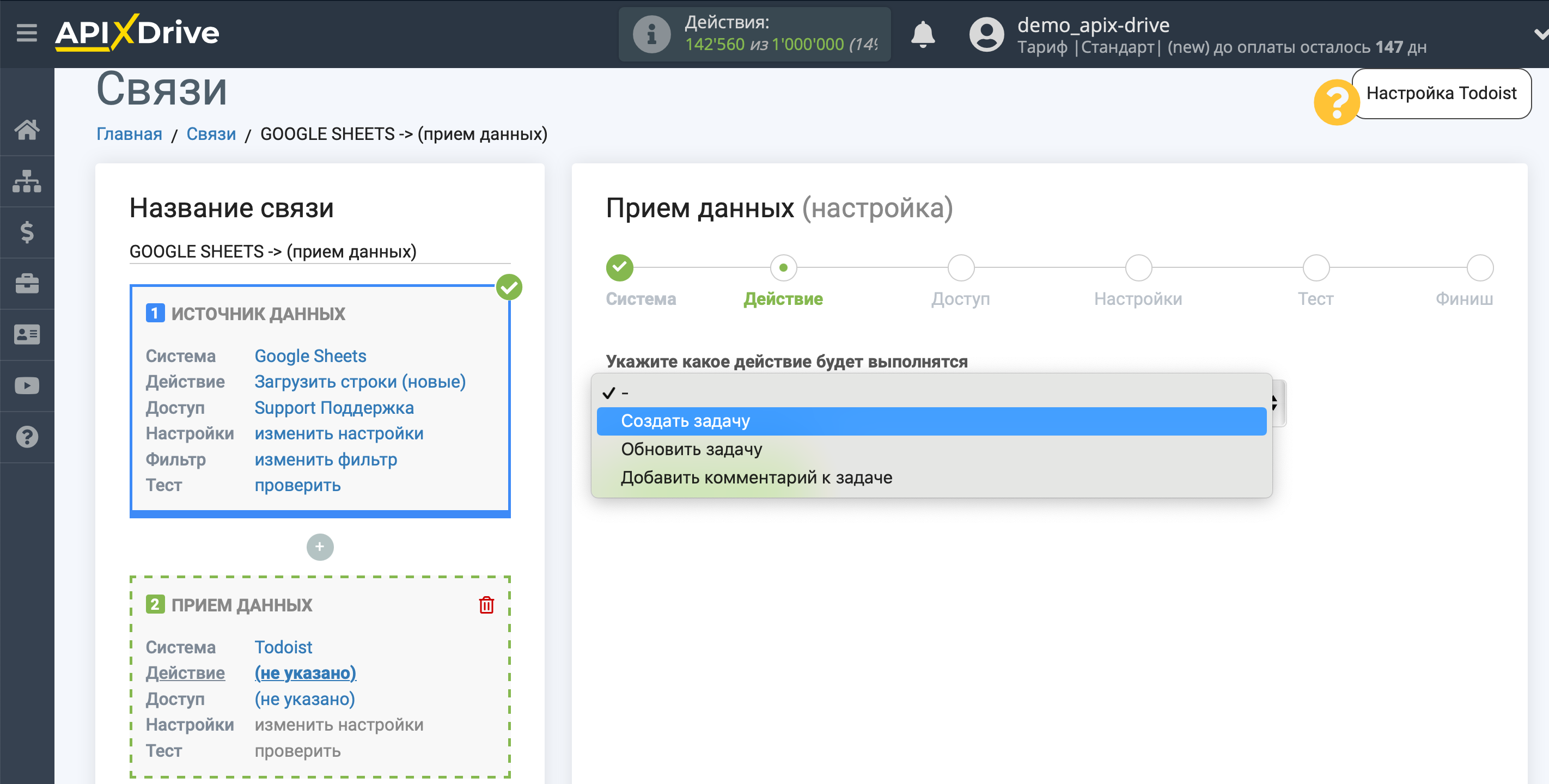Go to Доступ step circle
1549x784 pixels.
[x=960, y=267]
